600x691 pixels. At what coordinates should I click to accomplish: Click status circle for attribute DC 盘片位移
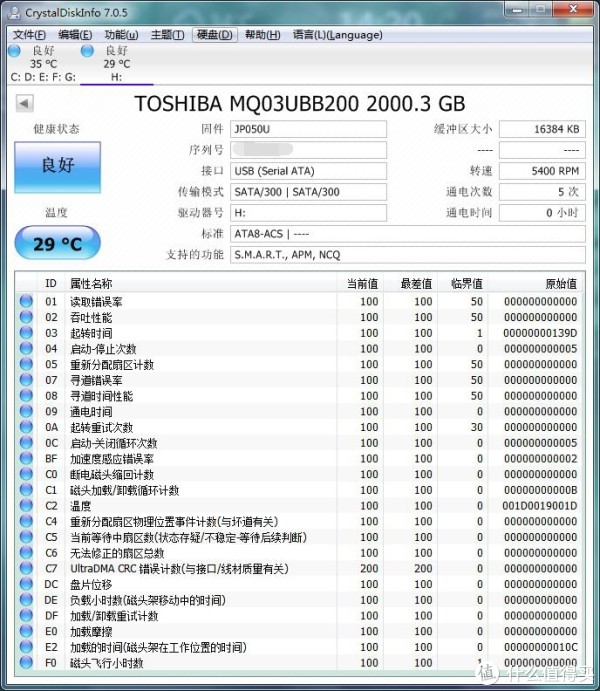[26, 584]
